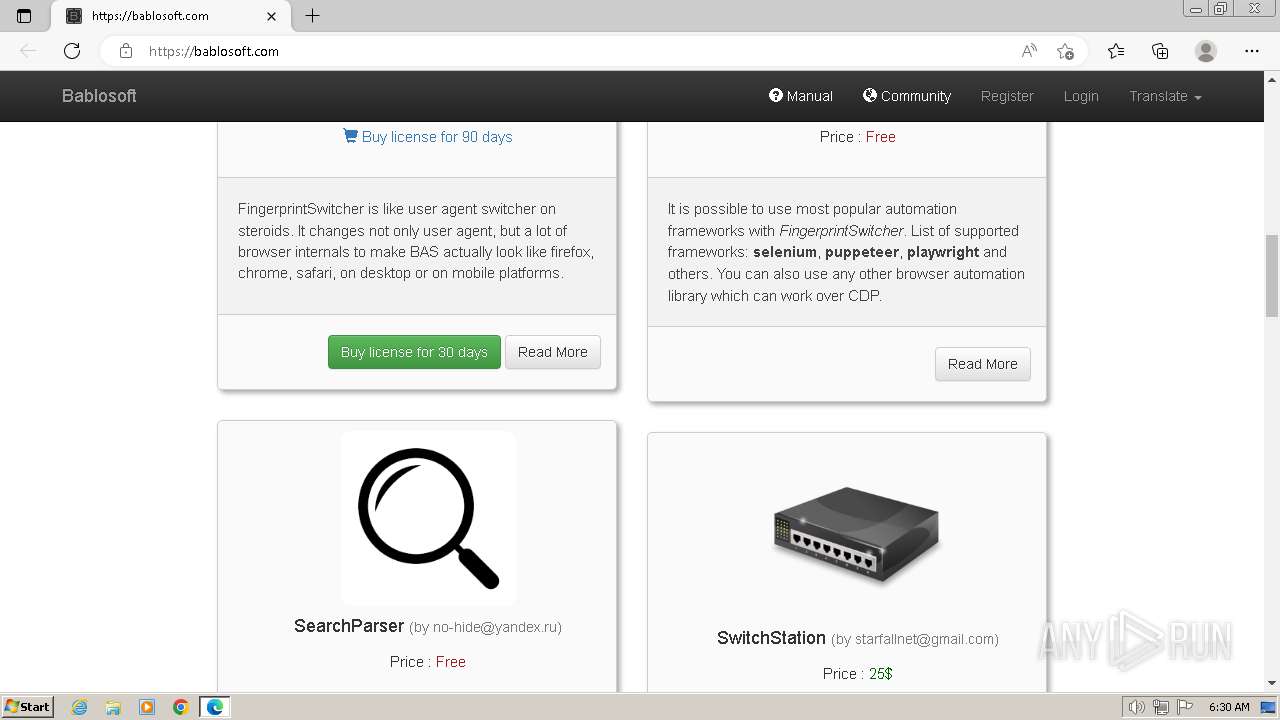
Task: Click Read More under FingerprintSwitcher description
Action: (552, 352)
